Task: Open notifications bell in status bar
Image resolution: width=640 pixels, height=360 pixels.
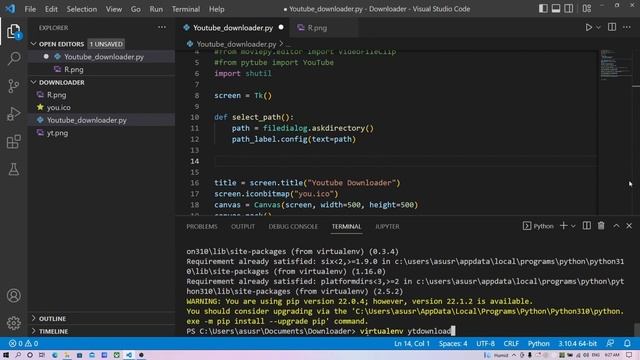Action: [627, 344]
